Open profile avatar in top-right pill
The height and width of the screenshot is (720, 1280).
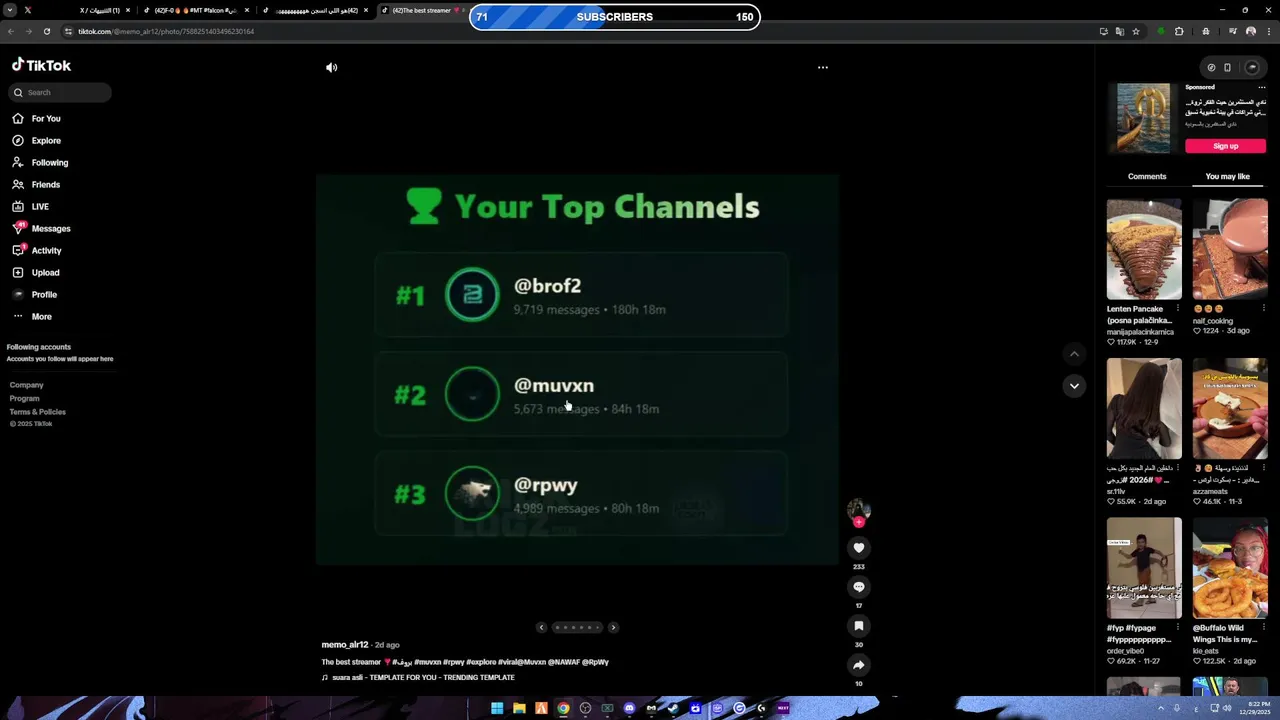point(1252,68)
